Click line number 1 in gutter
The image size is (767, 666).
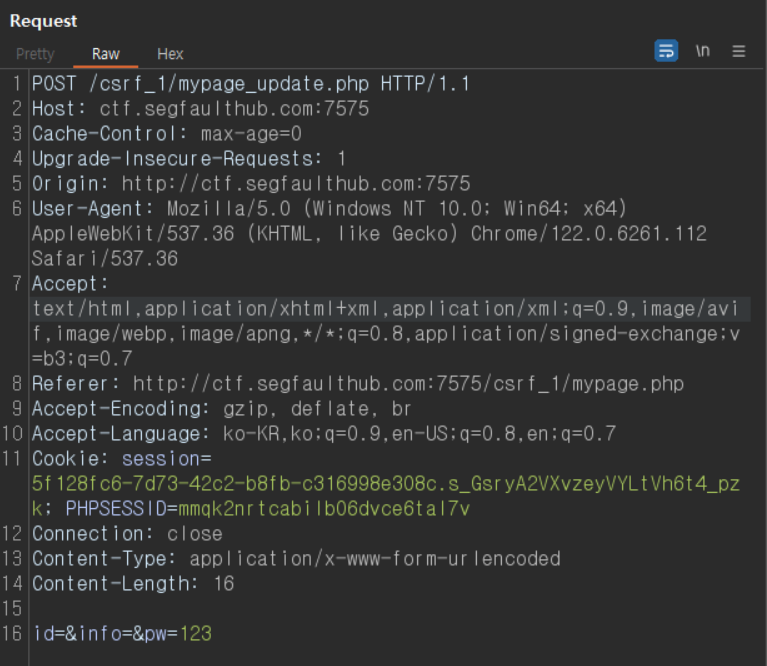(x=17, y=84)
